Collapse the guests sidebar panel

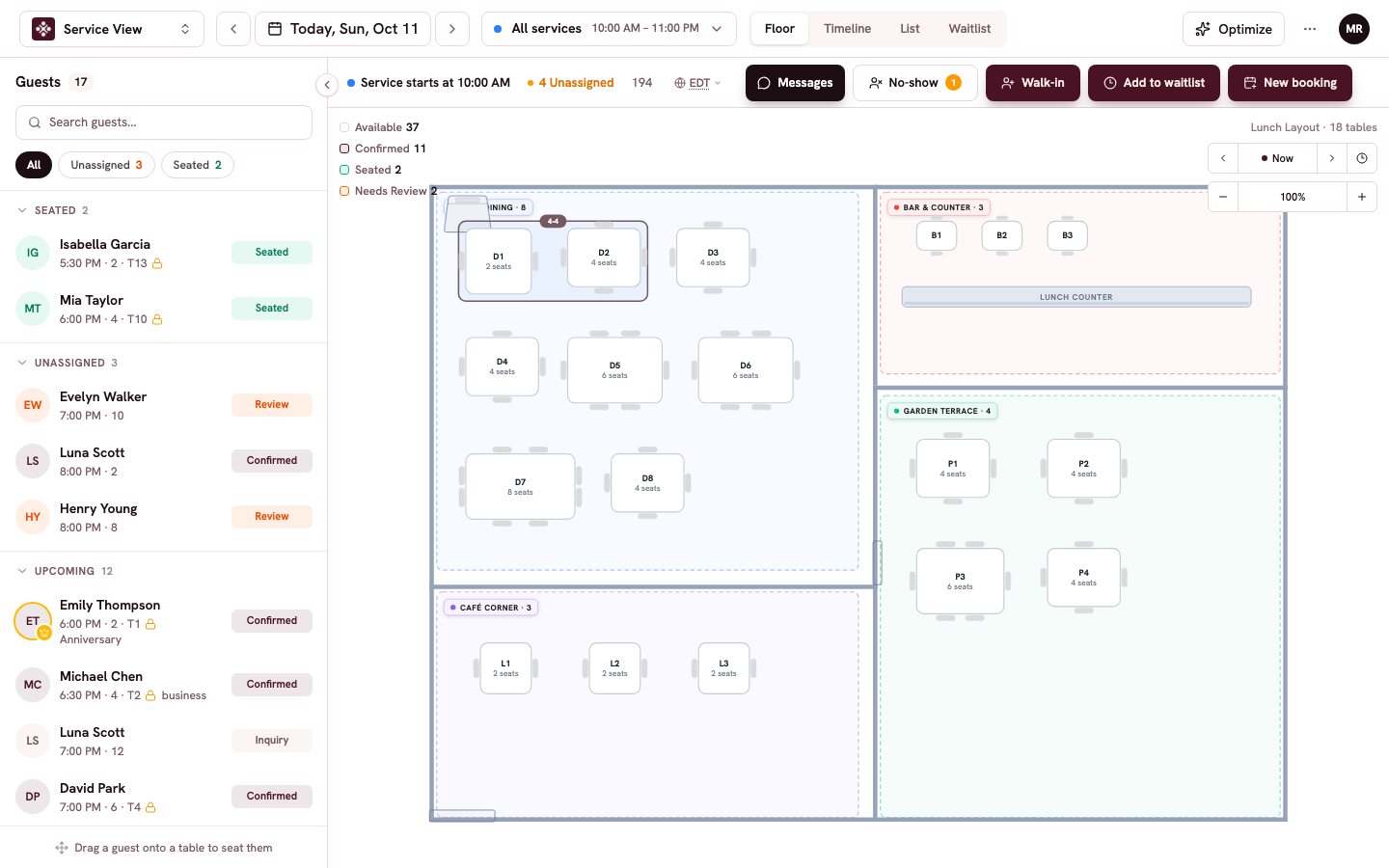[x=327, y=85]
